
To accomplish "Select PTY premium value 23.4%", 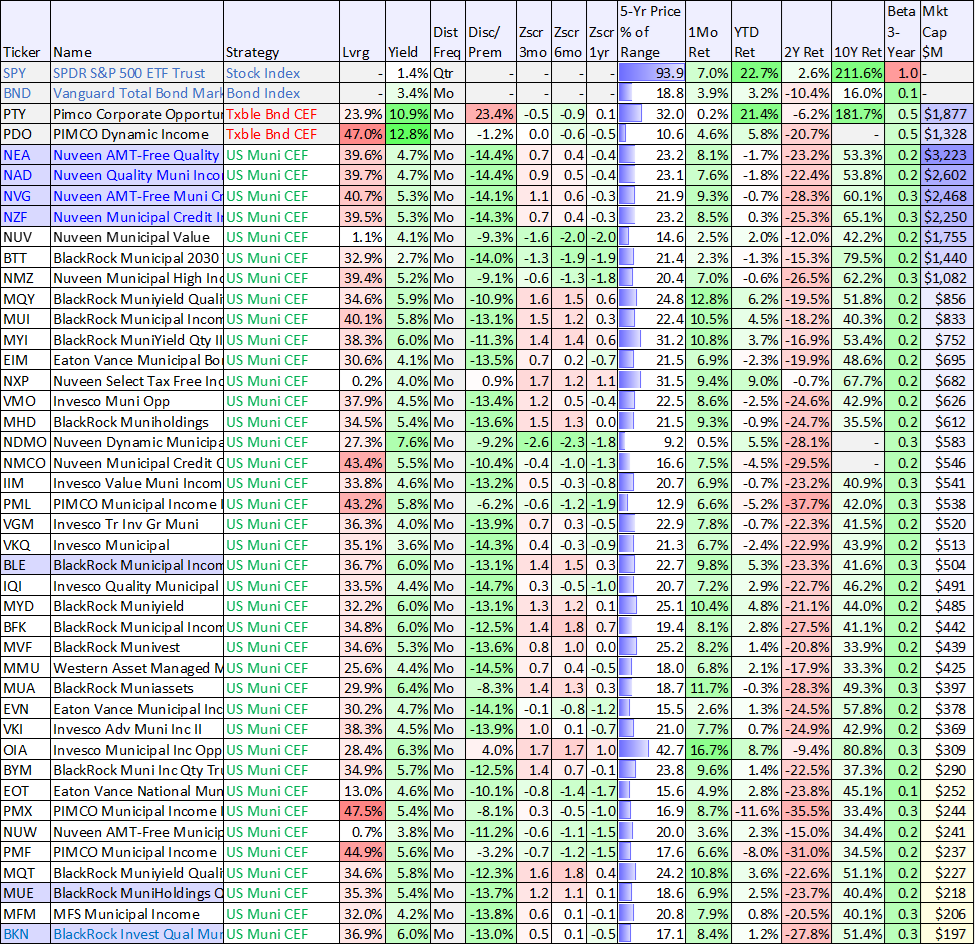I will [491, 114].
